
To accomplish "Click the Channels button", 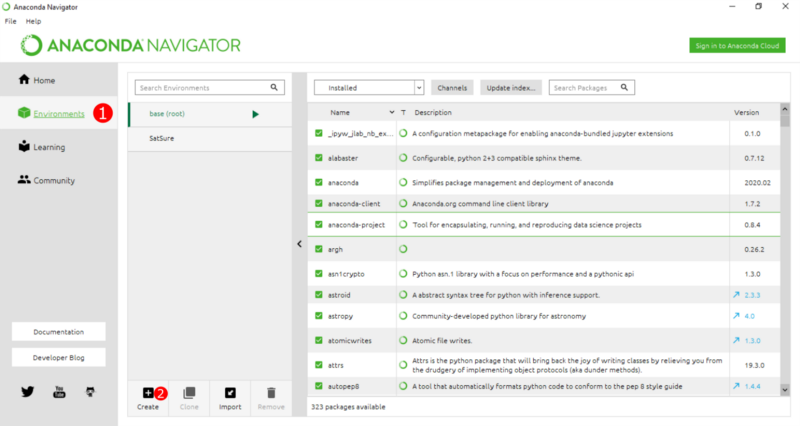I will (x=452, y=88).
